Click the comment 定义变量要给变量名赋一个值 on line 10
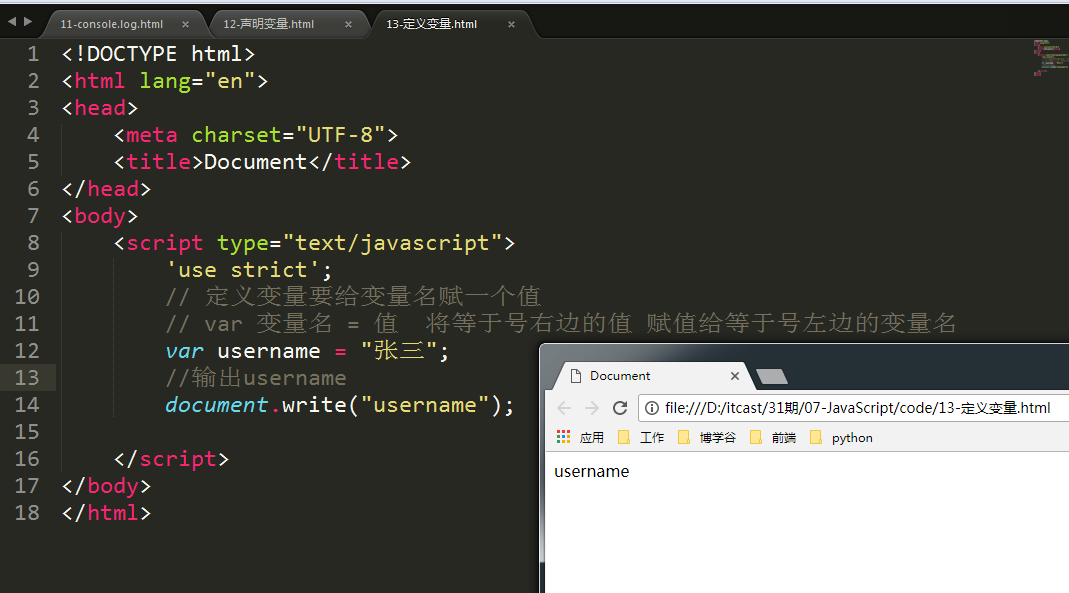This screenshot has width=1069, height=593. pos(373,296)
